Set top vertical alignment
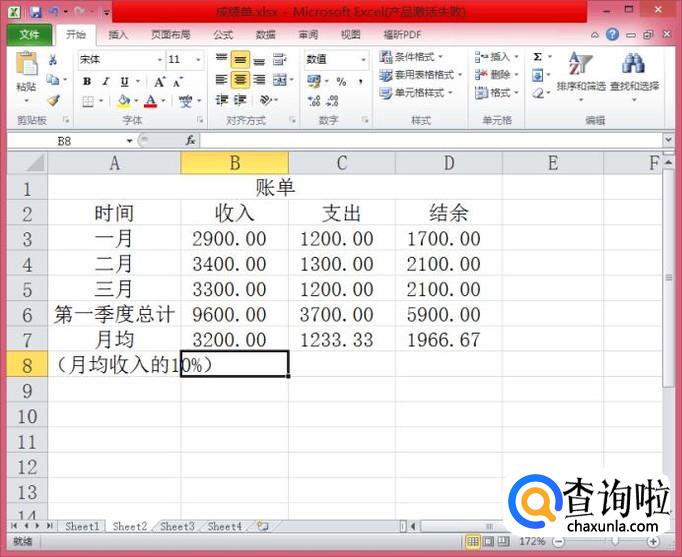 pyautogui.click(x=222, y=59)
